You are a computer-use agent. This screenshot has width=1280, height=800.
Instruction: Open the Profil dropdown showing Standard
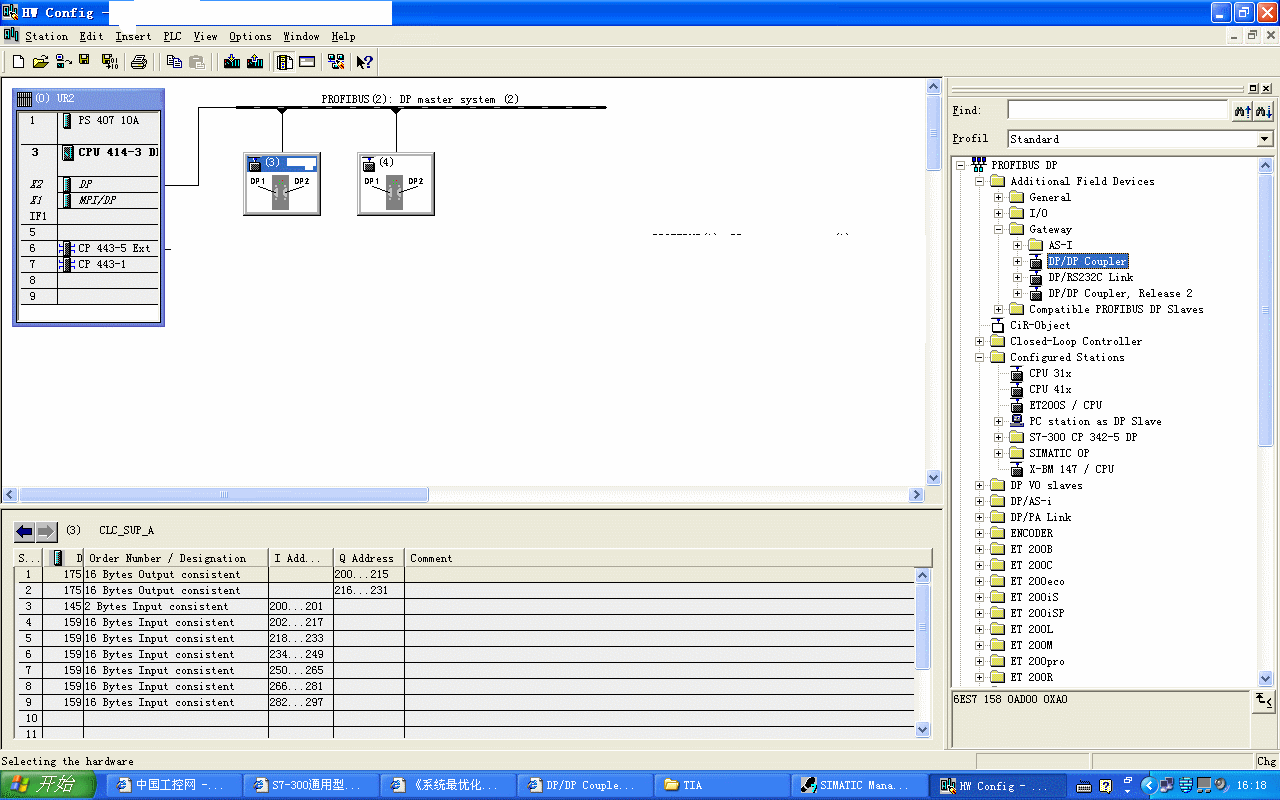(x=1265, y=139)
